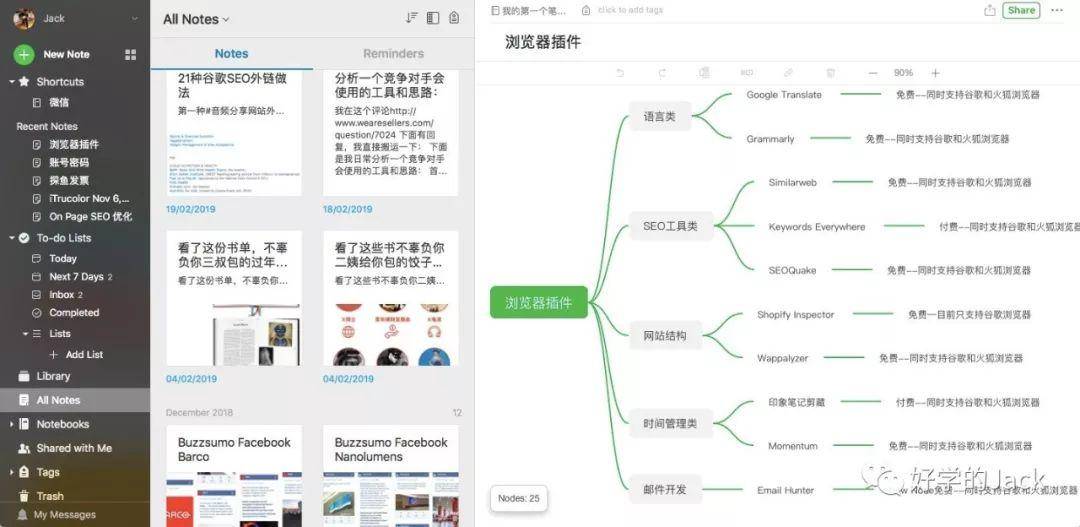This screenshot has width=1080, height=527.
Task: Click the trash delete icon in mind map toolbar
Action: 831,73
